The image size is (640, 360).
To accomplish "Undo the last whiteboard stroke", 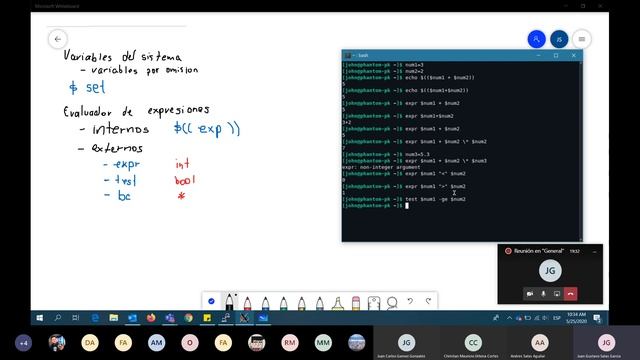I will pyautogui.click(x=410, y=301).
